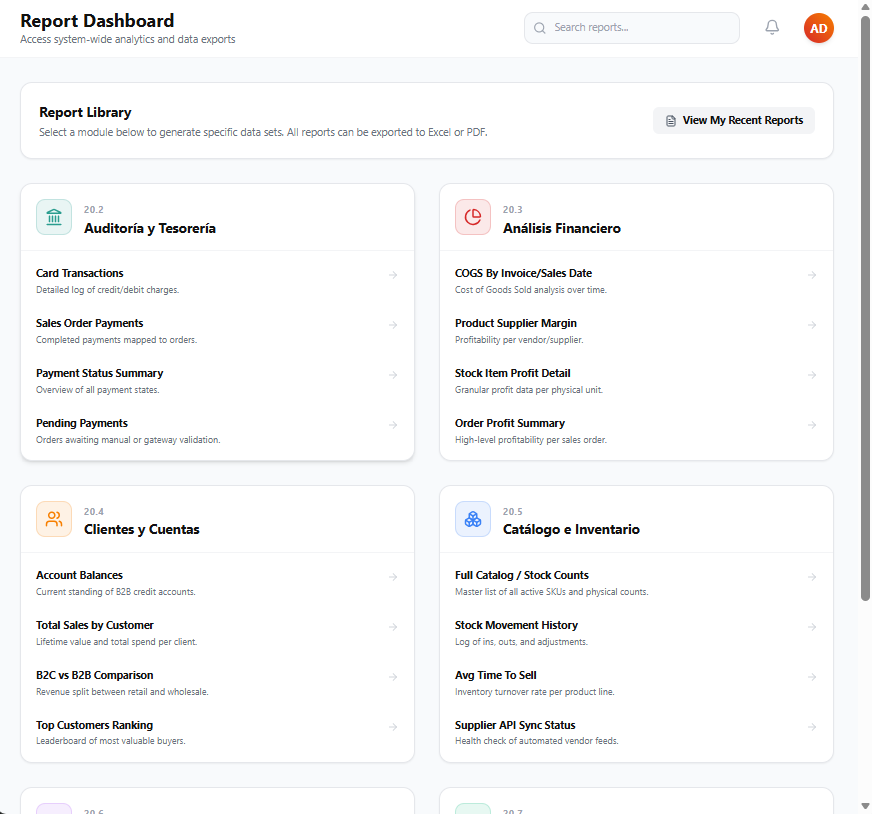Click the arrow beside Supplier API Sync Status
The height and width of the screenshot is (814, 872).
click(812, 727)
